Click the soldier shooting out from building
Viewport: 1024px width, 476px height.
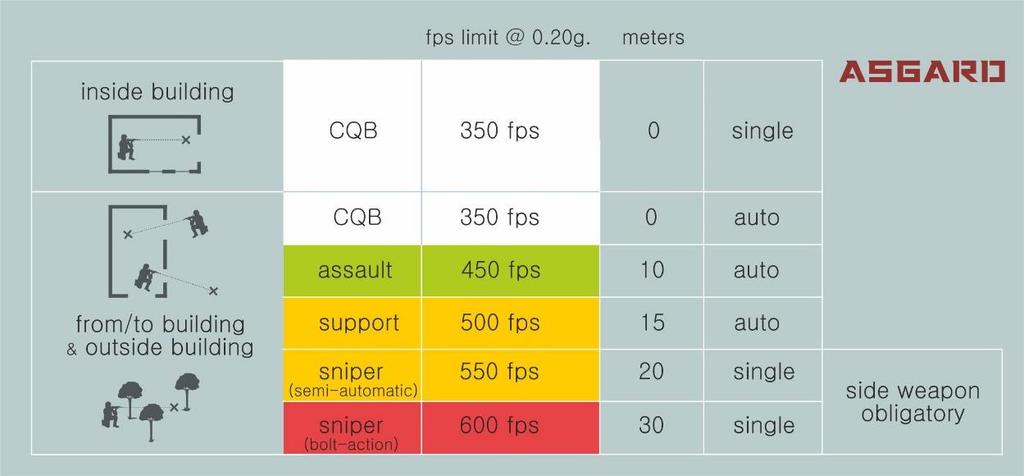tap(144, 277)
